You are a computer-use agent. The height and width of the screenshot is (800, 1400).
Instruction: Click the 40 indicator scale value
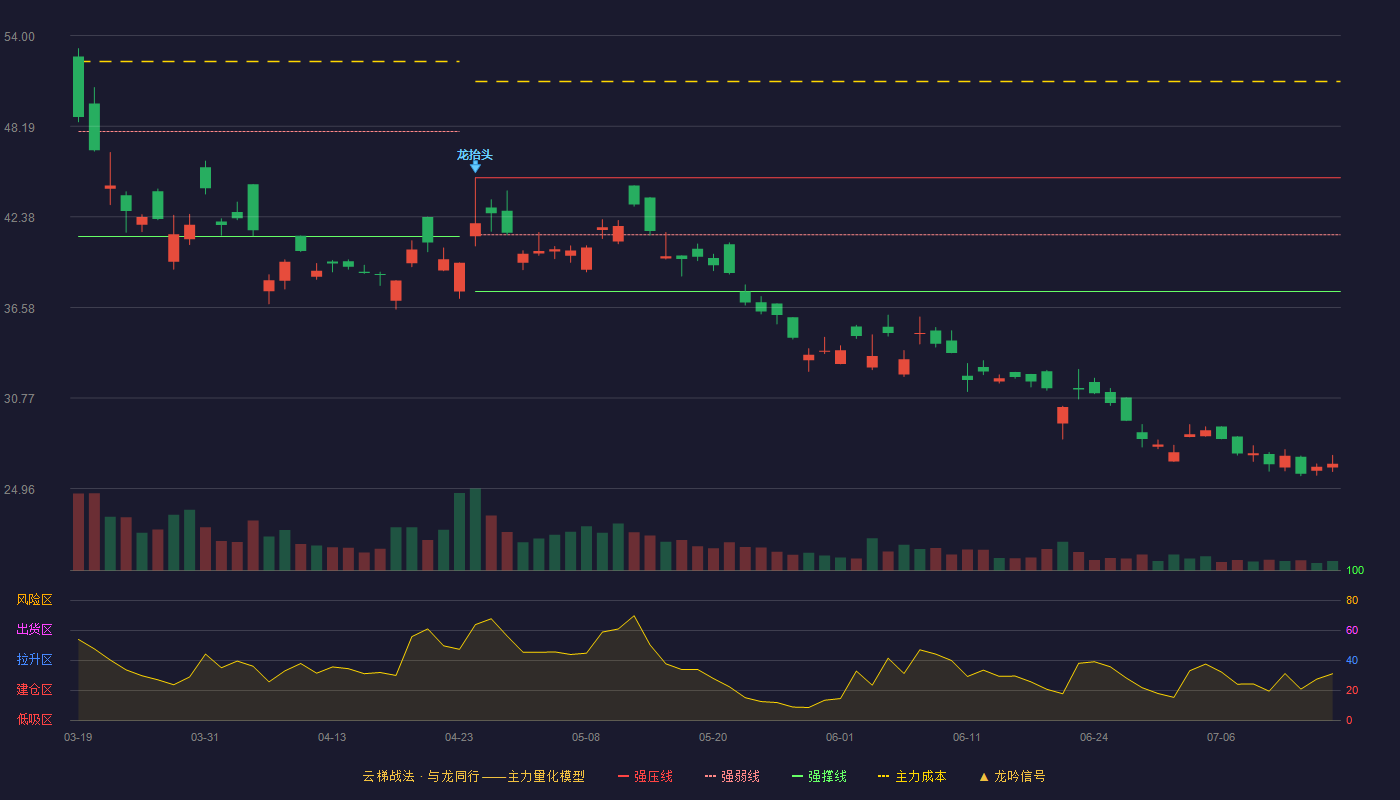tap(1352, 660)
